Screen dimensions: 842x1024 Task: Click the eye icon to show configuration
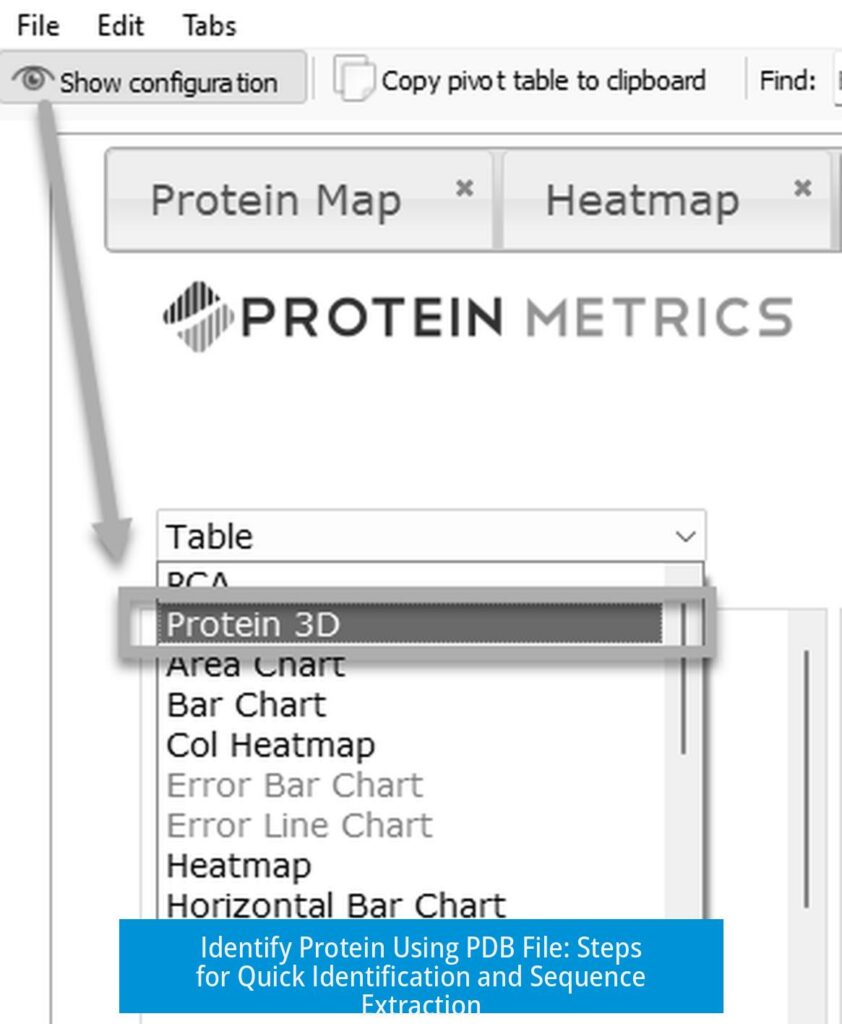[32, 78]
